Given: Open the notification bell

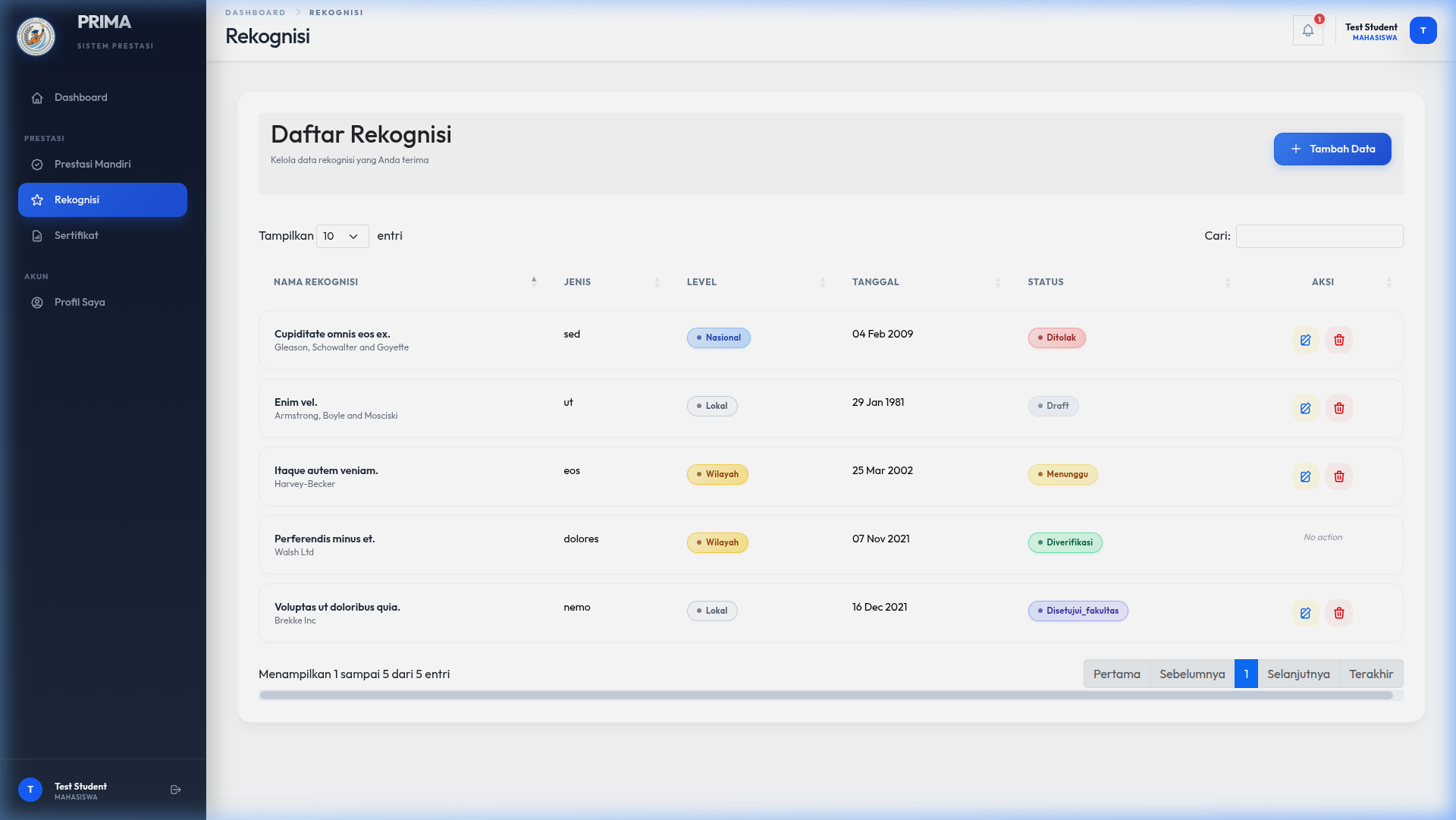Looking at the screenshot, I should pyautogui.click(x=1307, y=30).
